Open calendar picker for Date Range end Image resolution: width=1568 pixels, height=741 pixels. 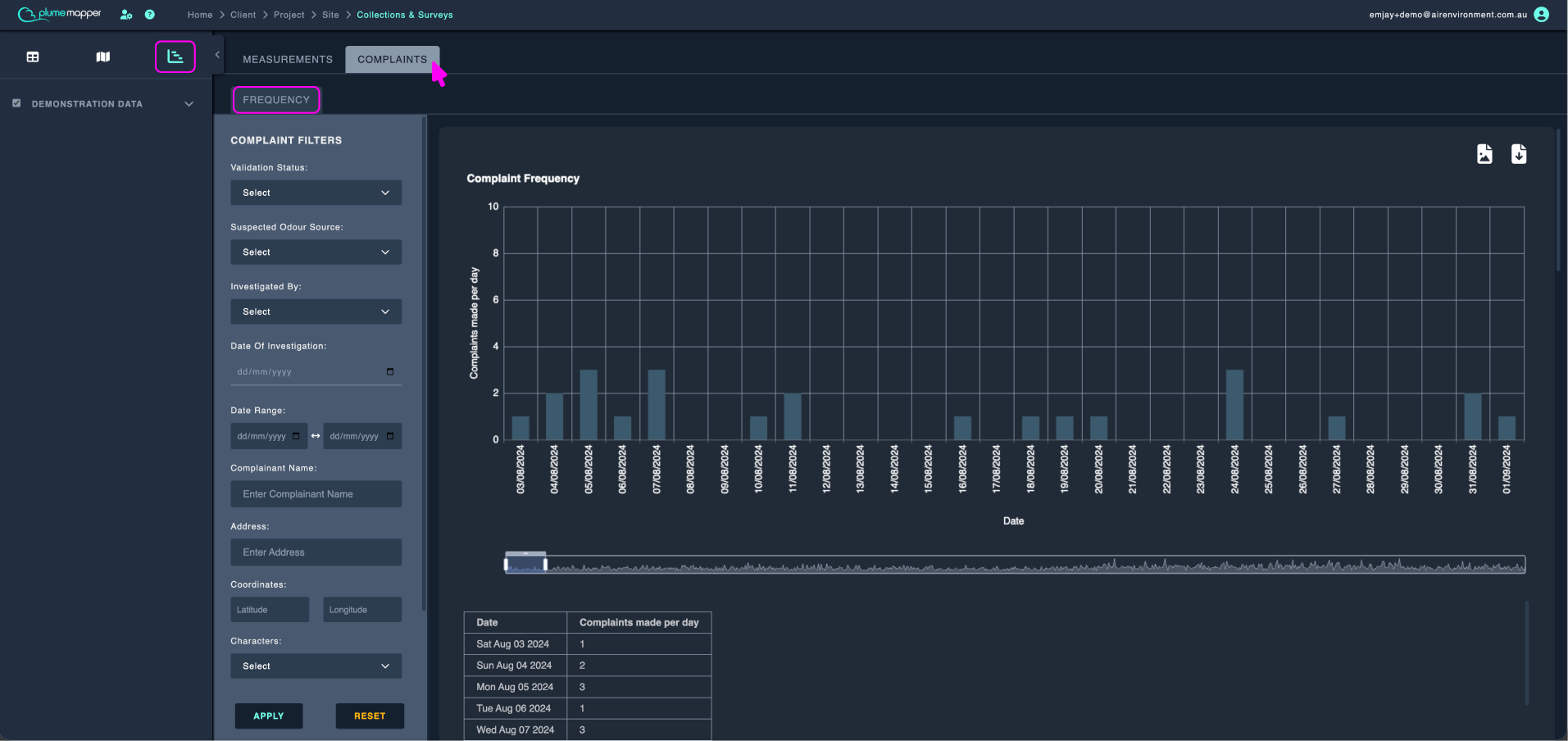(x=390, y=436)
